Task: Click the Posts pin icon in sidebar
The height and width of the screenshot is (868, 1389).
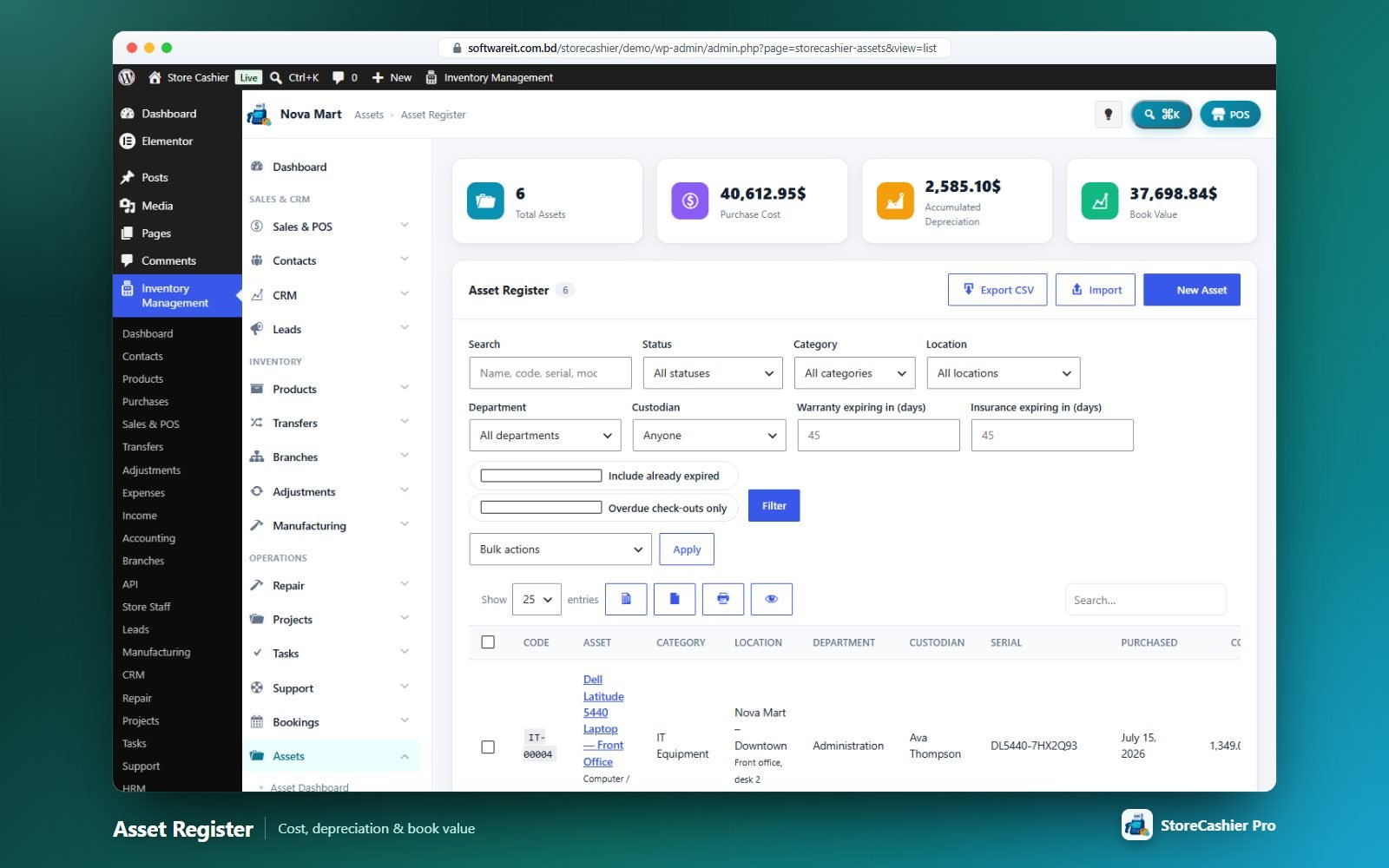Action: click(128, 177)
